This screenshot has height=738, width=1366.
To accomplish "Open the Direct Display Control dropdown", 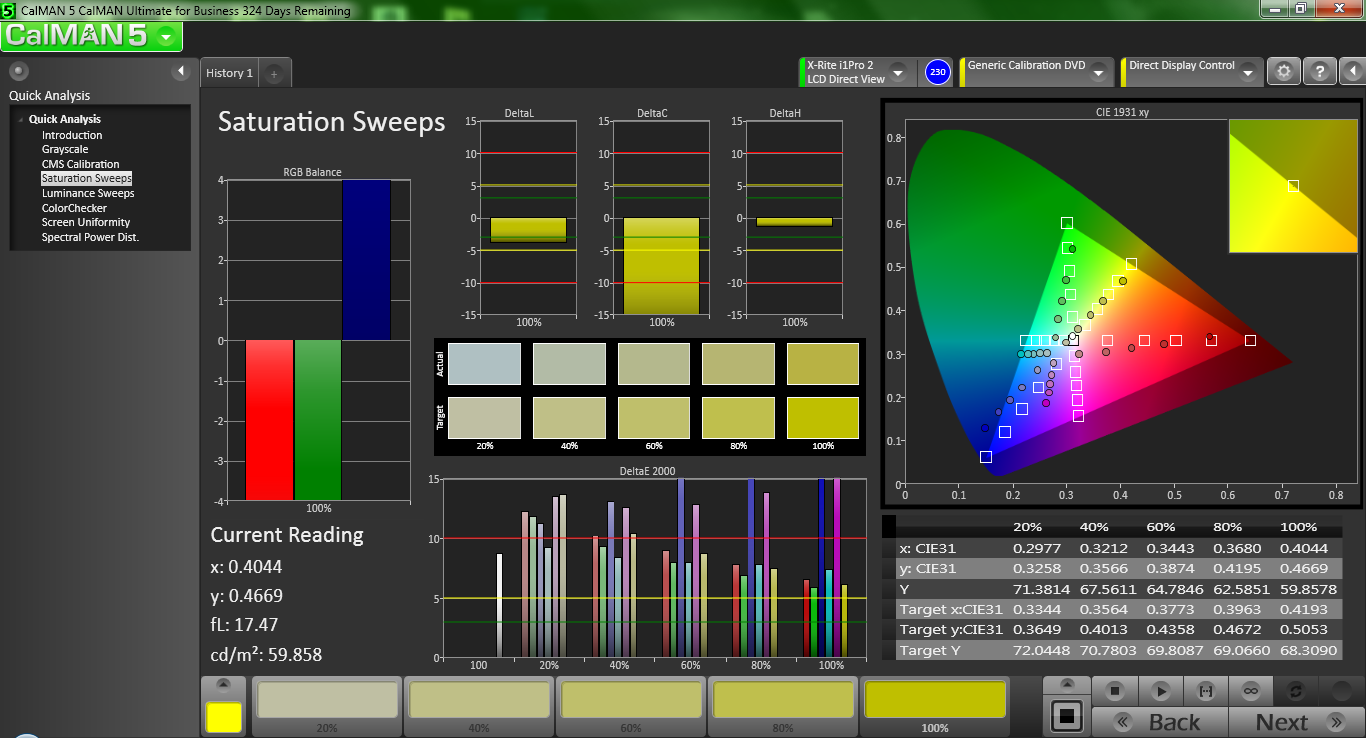I will tap(1247, 72).
